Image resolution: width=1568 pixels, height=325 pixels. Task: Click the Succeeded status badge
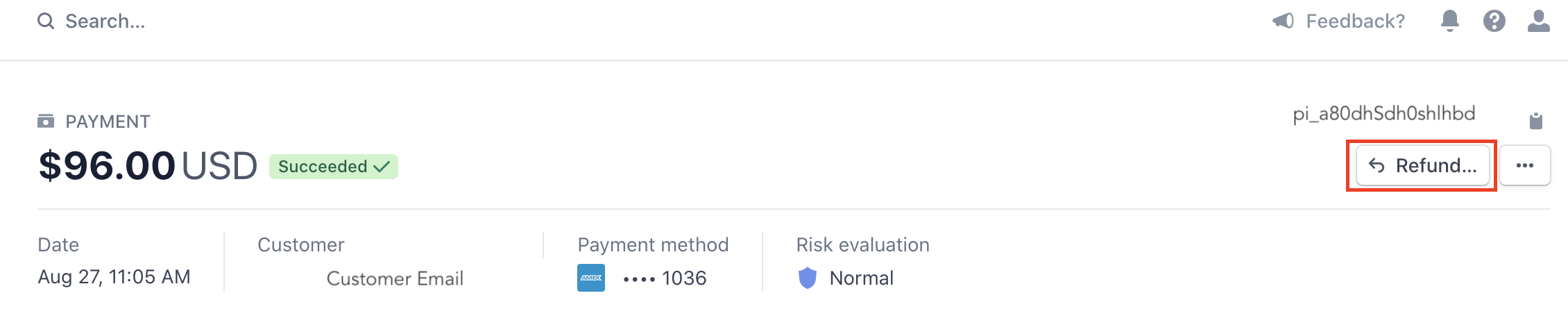click(x=334, y=167)
